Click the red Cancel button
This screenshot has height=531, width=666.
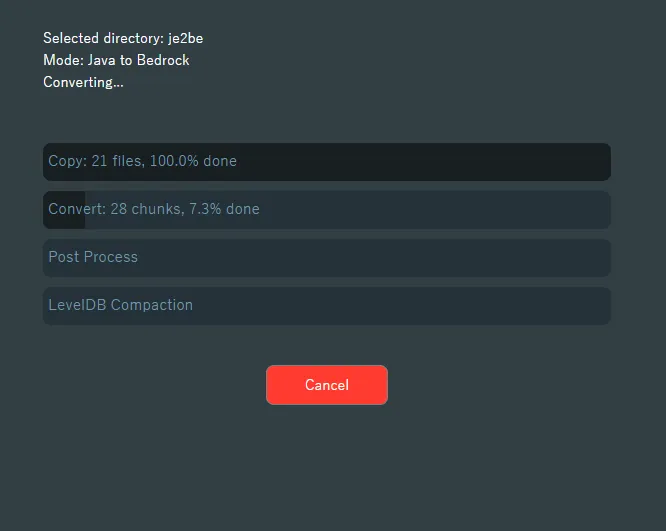click(x=326, y=385)
